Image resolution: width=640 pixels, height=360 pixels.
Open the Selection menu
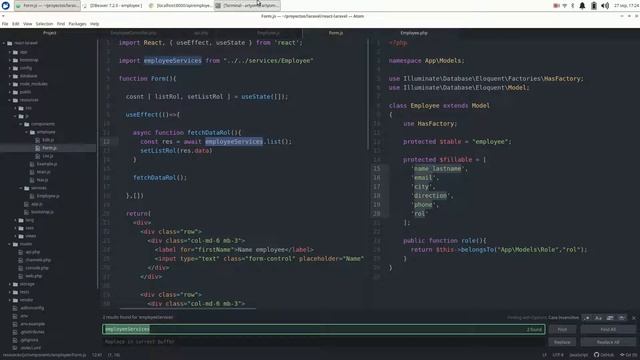click(44, 24)
